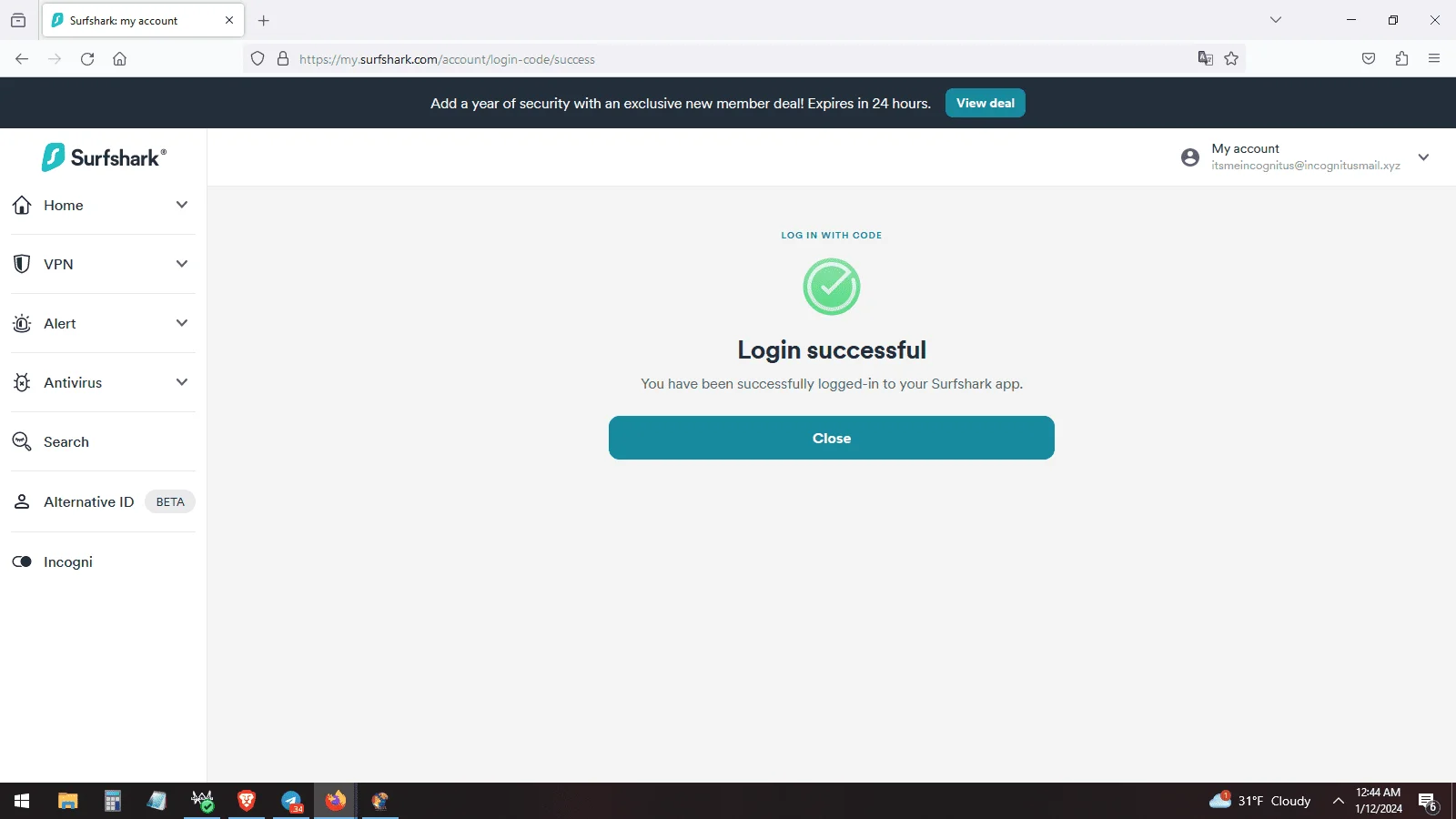The height and width of the screenshot is (819, 1456).
Task: Click the VPN shield icon
Action: [x=22, y=265]
